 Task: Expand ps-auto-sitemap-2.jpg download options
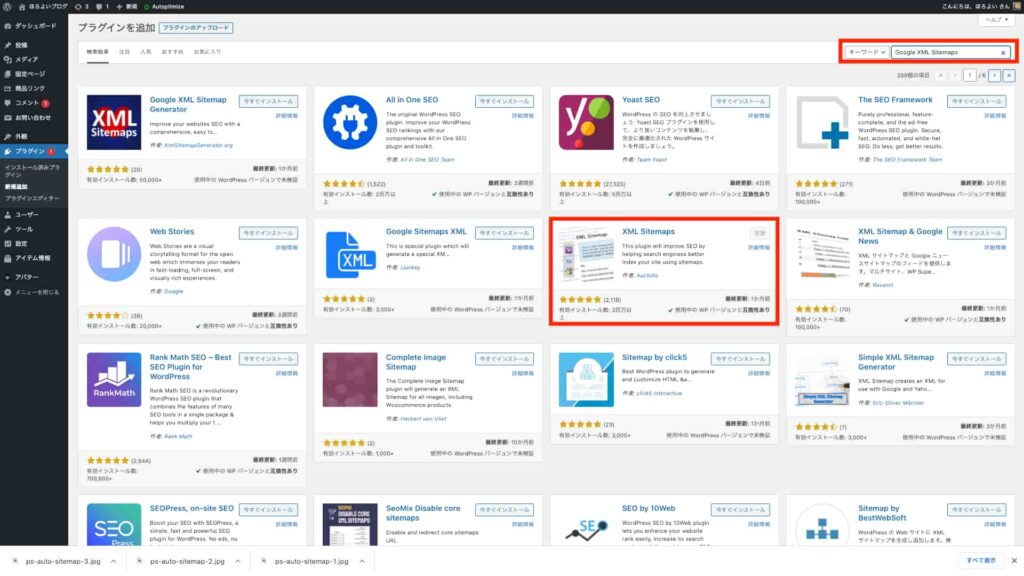tap(238, 561)
